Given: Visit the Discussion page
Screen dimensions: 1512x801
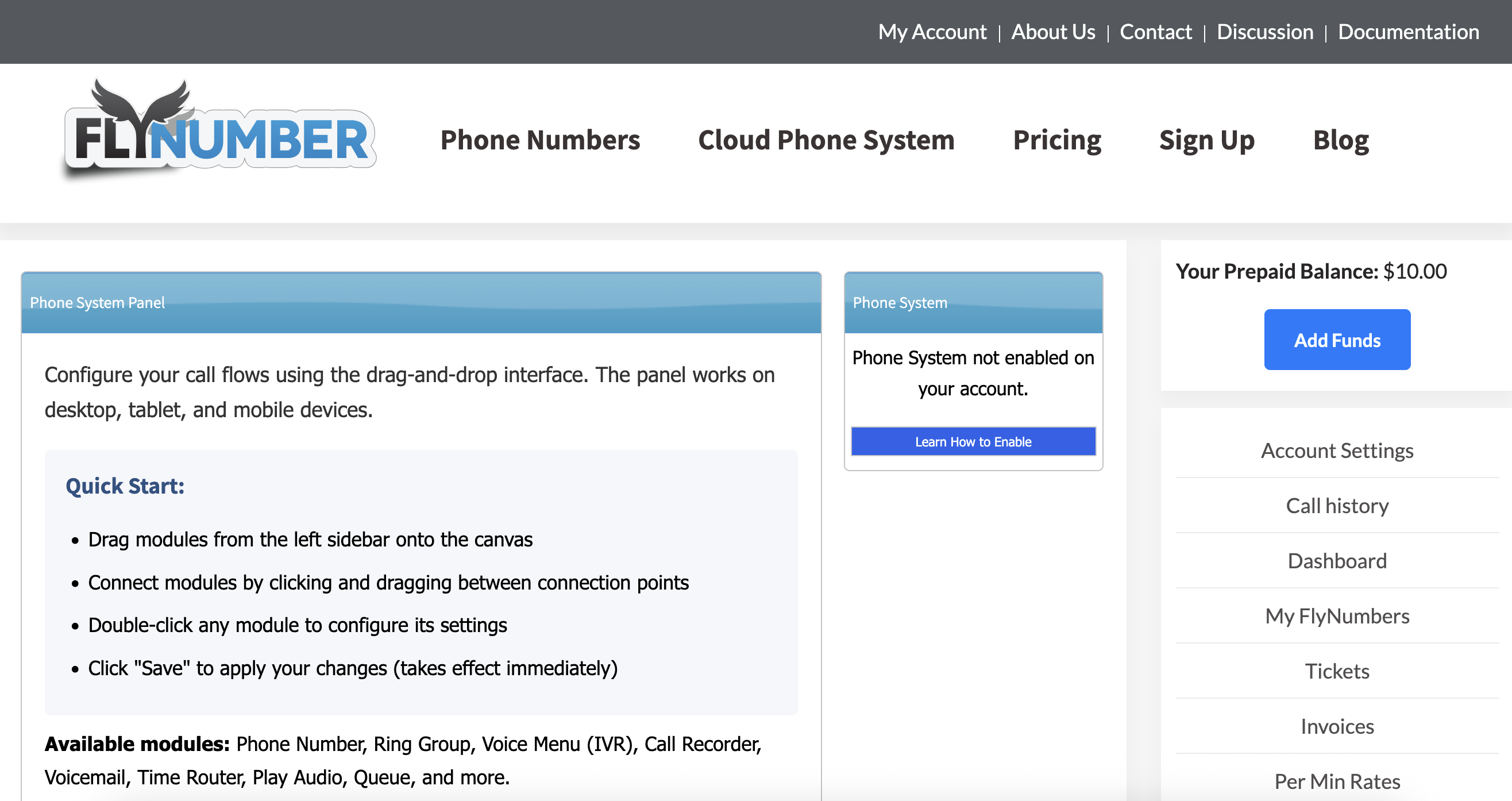Looking at the screenshot, I should [x=1264, y=32].
